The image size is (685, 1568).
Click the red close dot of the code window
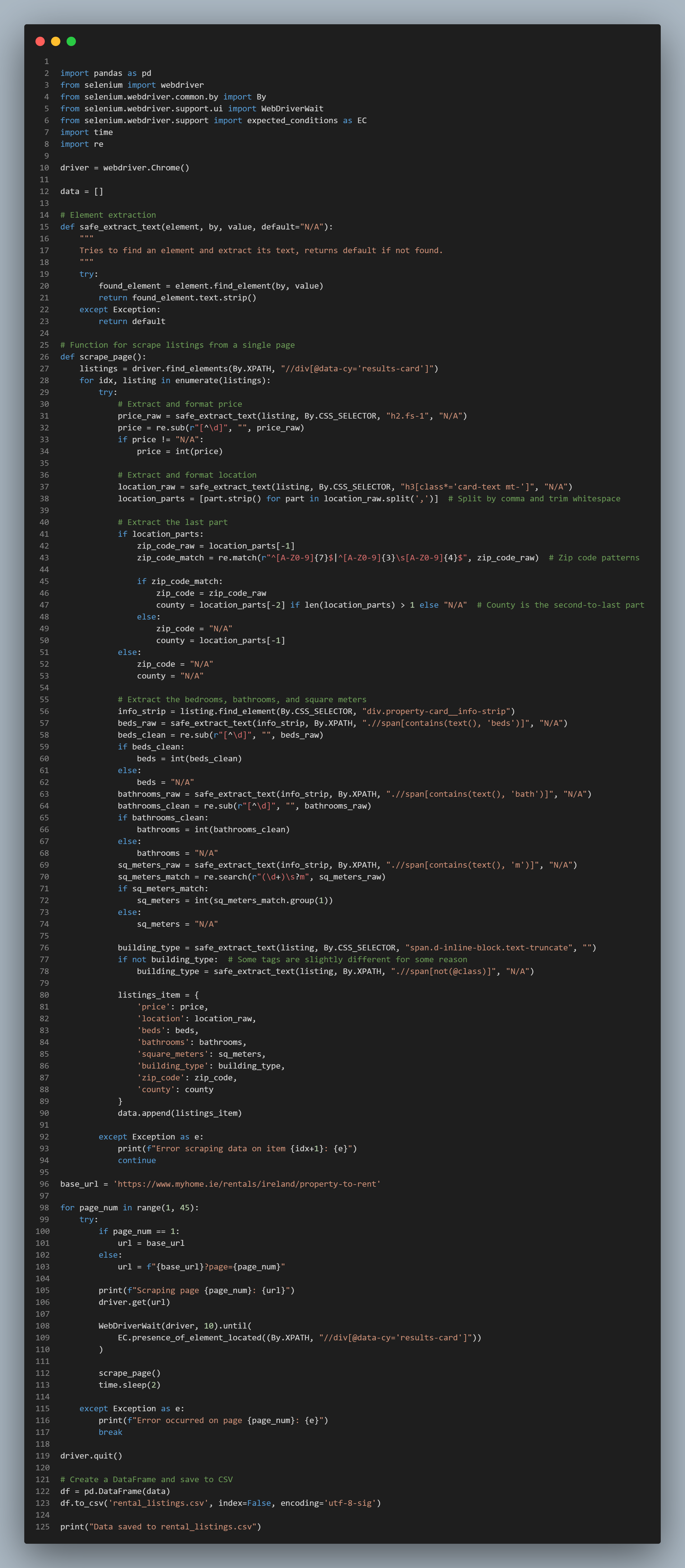[x=40, y=41]
